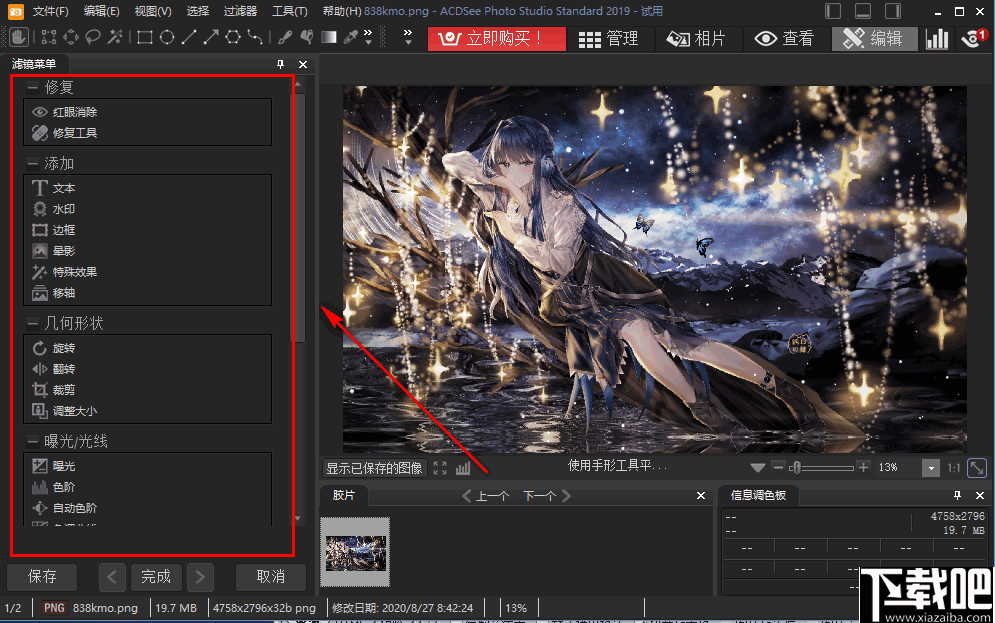Select the Hand tool in the toolbar
The image size is (995, 623).
[x=17, y=38]
